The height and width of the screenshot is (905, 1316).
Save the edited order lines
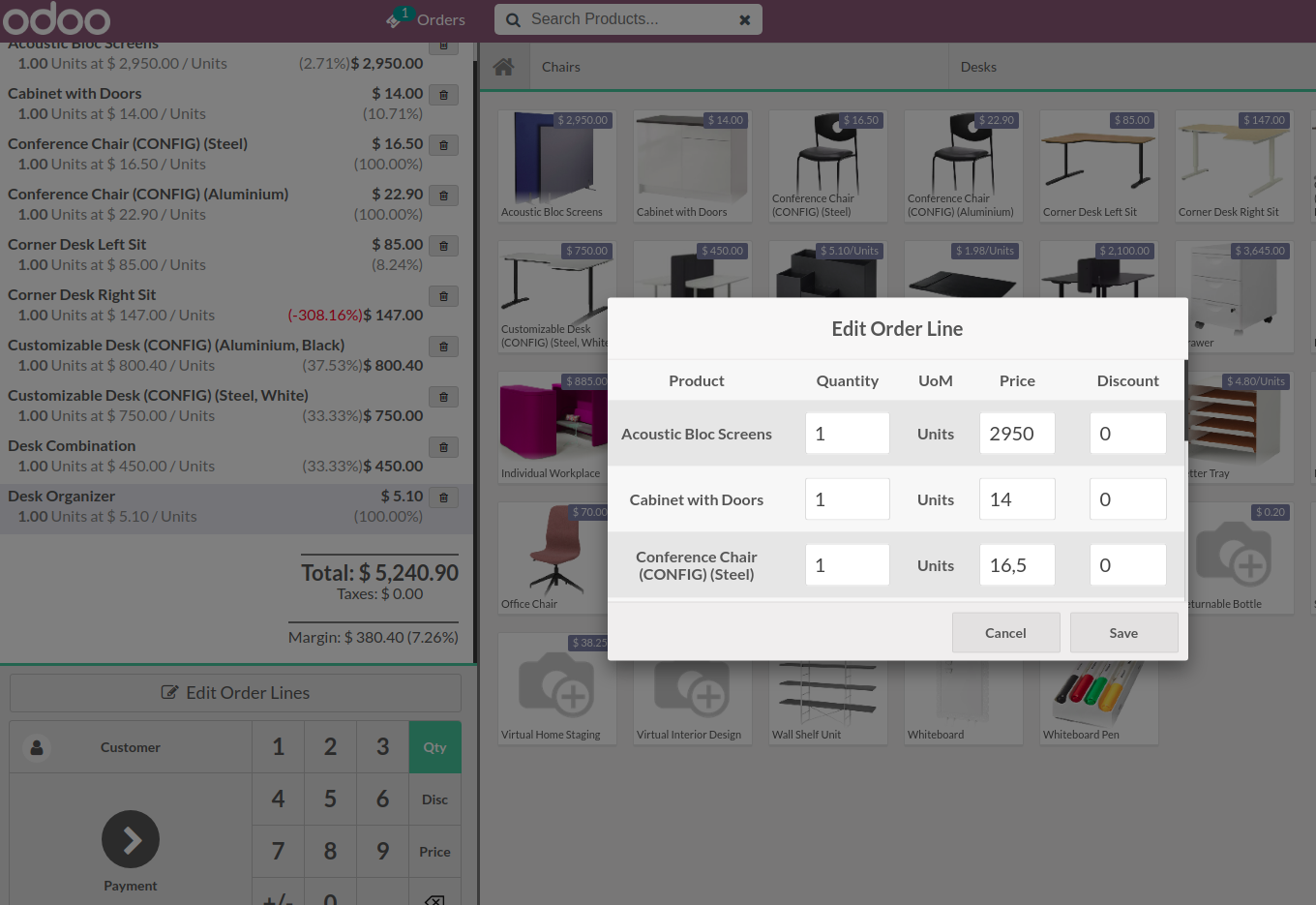coord(1123,632)
